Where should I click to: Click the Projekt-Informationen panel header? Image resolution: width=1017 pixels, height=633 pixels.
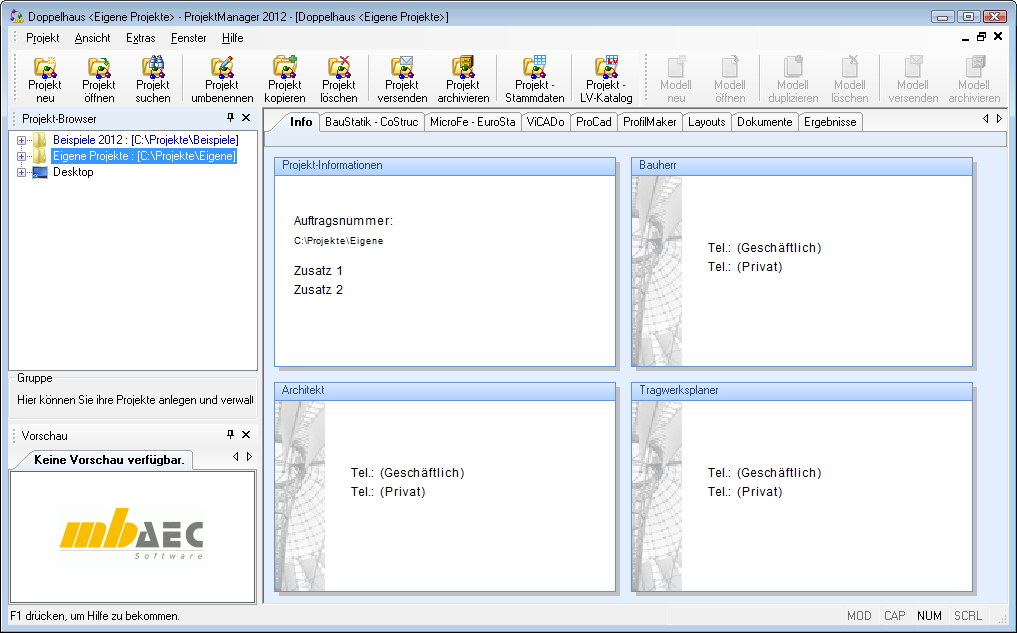click(445, 165)
